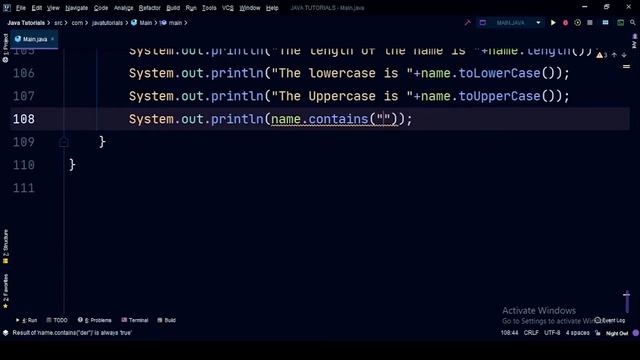Click line number 106 in gutter
640x360 pixels.
[24, 73]
